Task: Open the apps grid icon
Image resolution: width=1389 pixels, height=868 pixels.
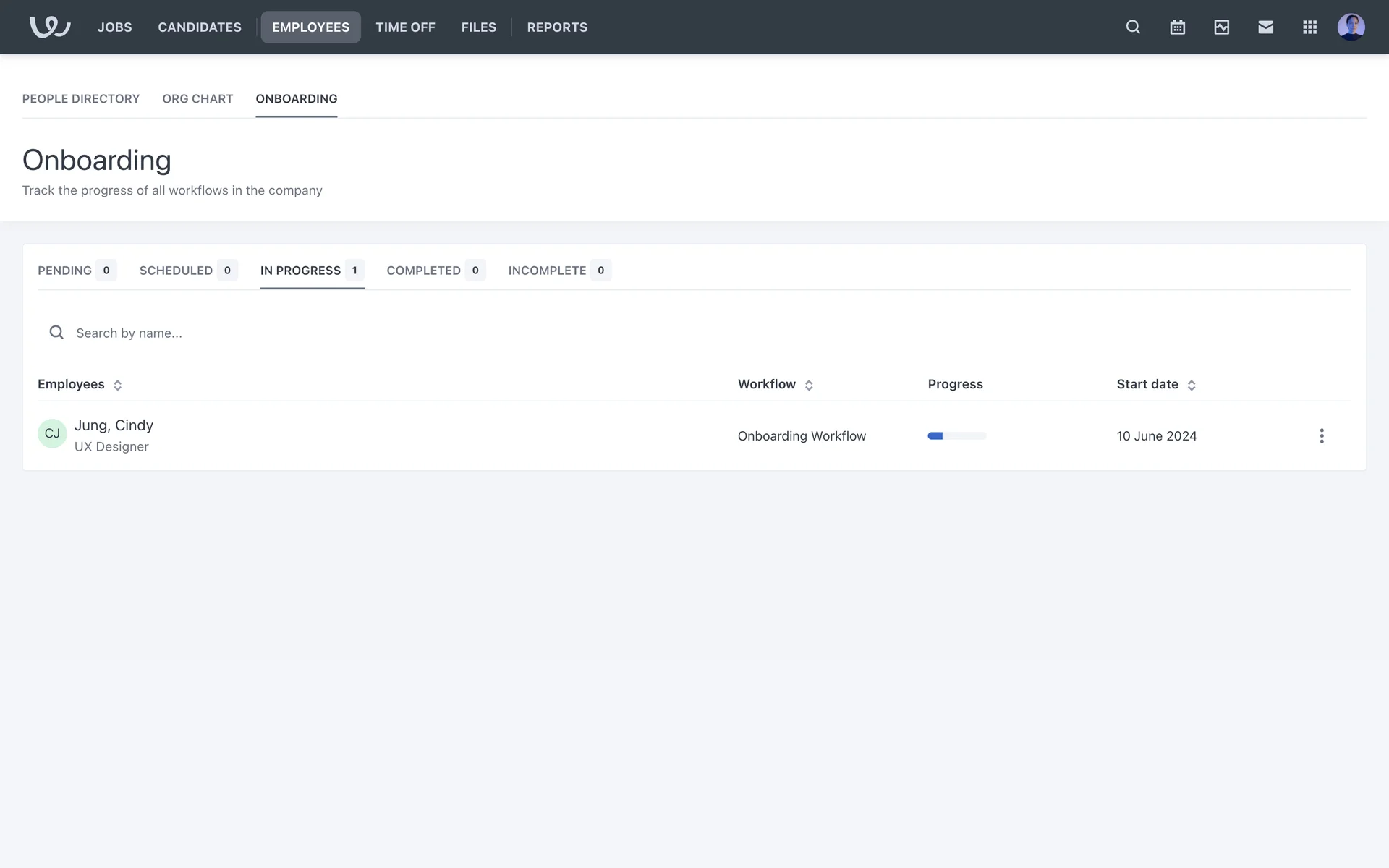Action: [x=1309, y=27]
